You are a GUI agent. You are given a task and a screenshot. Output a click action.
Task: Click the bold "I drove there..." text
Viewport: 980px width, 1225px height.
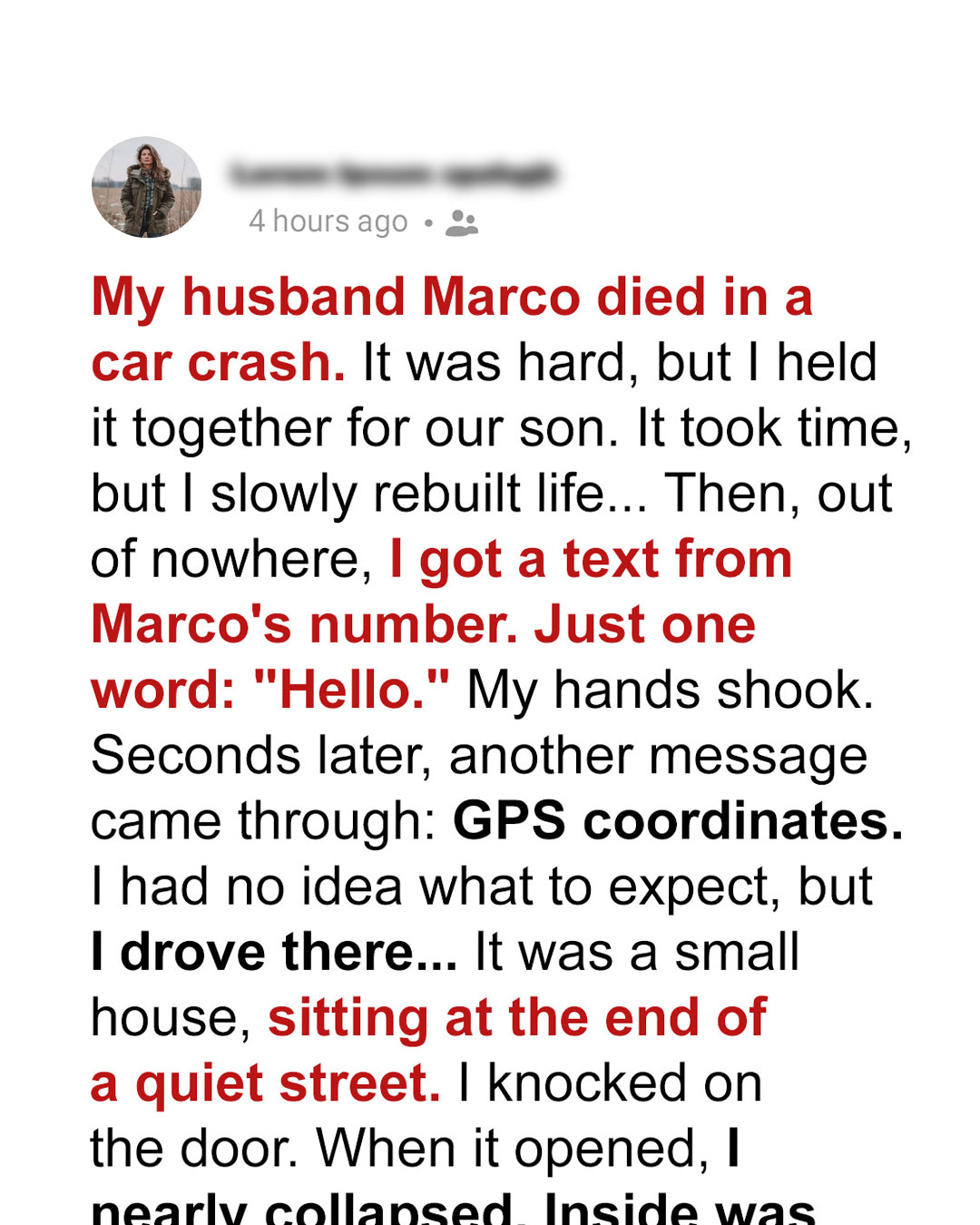274,952
